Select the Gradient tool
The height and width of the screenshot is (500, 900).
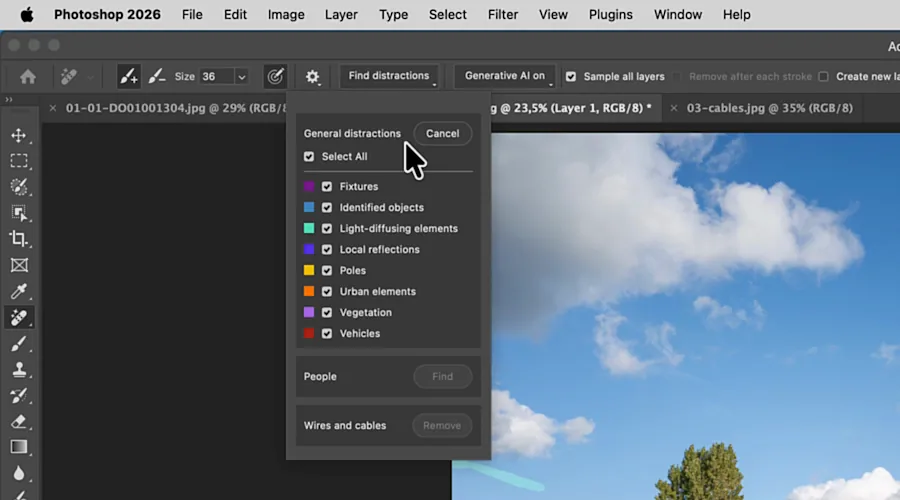[x=18, y=447]
